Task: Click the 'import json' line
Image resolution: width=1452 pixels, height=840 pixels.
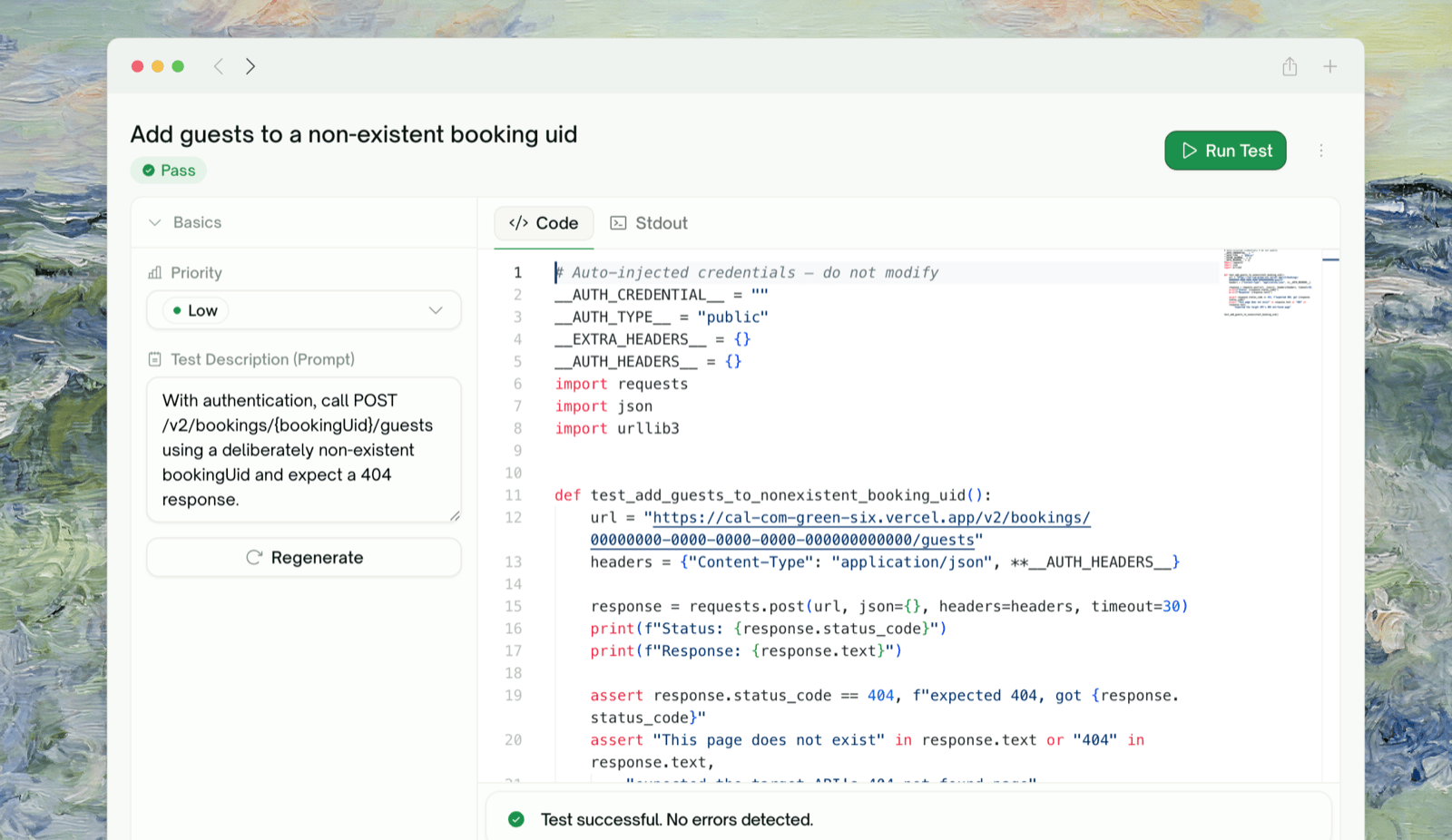Action: tap(603, 406)
